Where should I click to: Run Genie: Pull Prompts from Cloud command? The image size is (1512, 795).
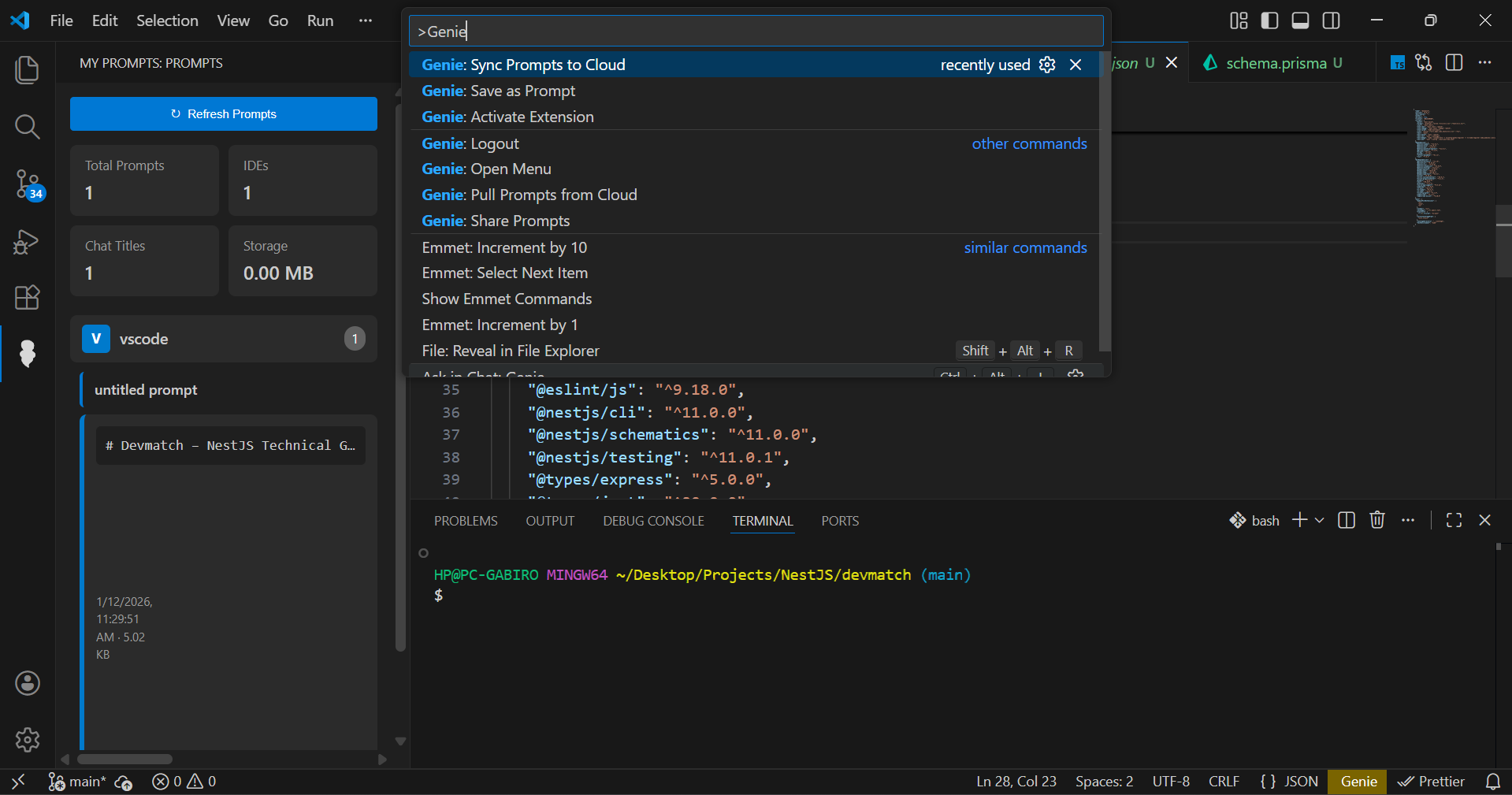coord(529,195)
